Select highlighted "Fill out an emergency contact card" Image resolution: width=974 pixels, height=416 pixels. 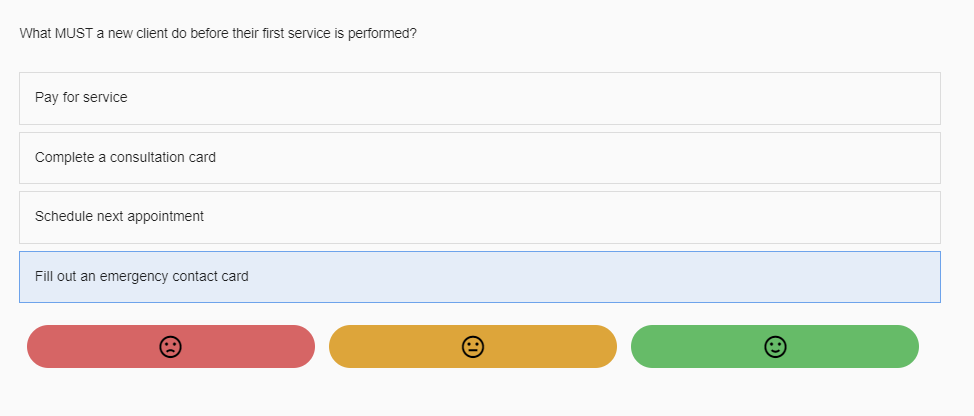pos(479,277)
